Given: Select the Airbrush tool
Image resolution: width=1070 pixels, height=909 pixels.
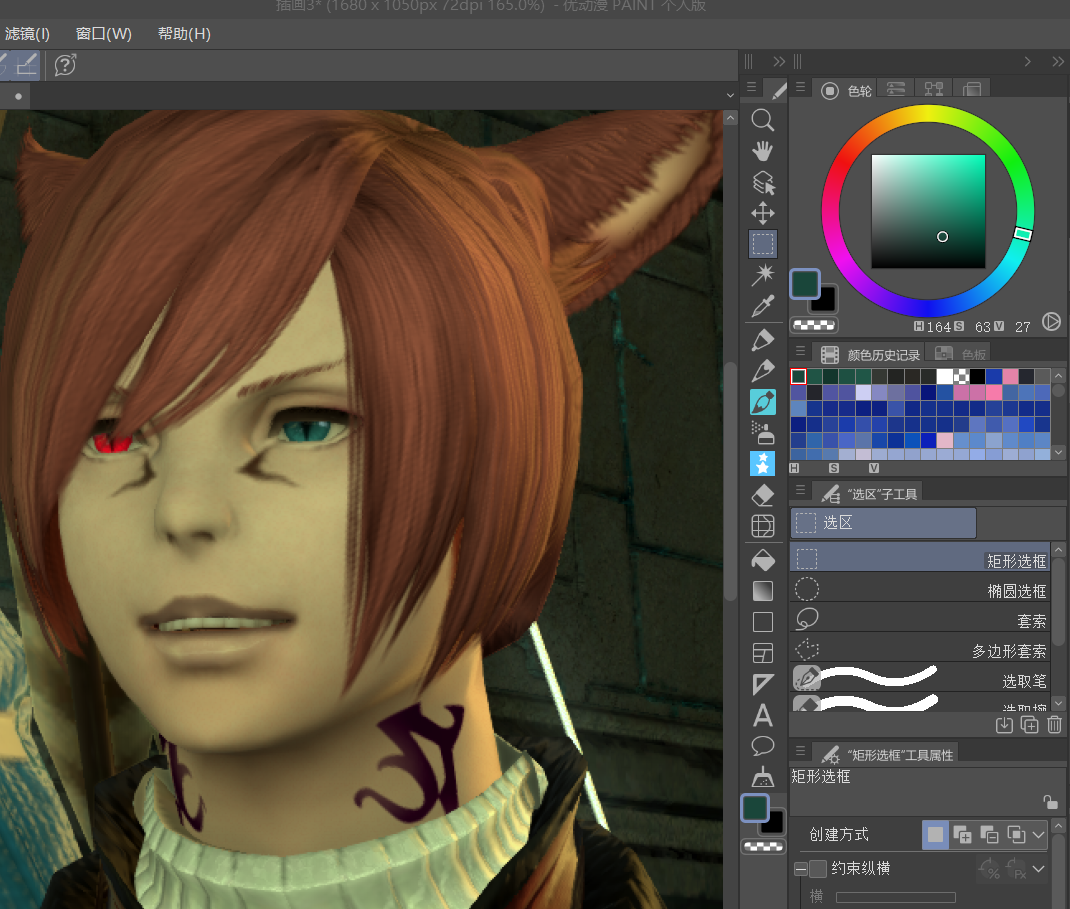Looking at the screenshot, I should (x=762, y=433).
